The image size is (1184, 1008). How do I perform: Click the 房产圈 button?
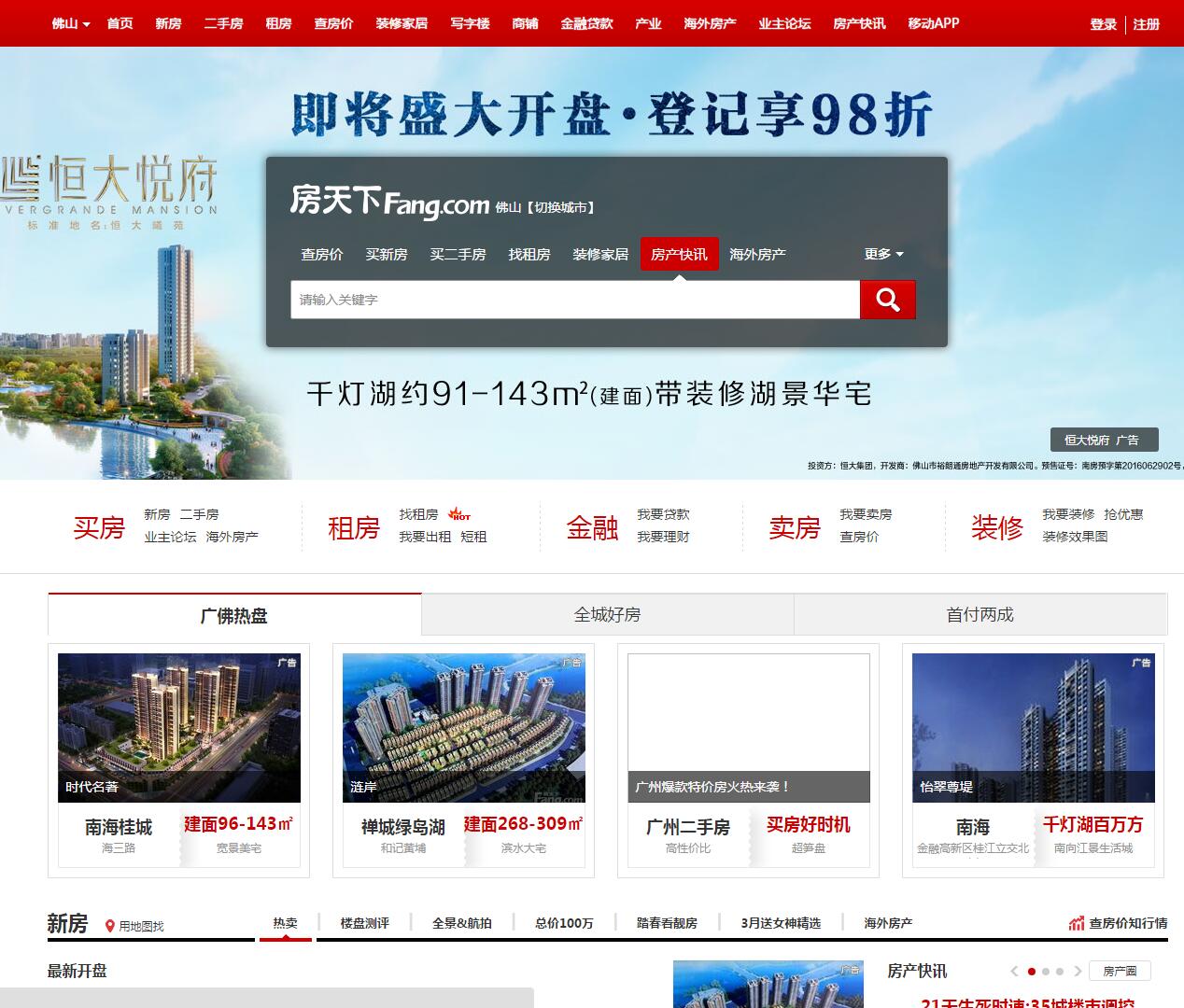pyautogui.click(x=1120, y=972)
